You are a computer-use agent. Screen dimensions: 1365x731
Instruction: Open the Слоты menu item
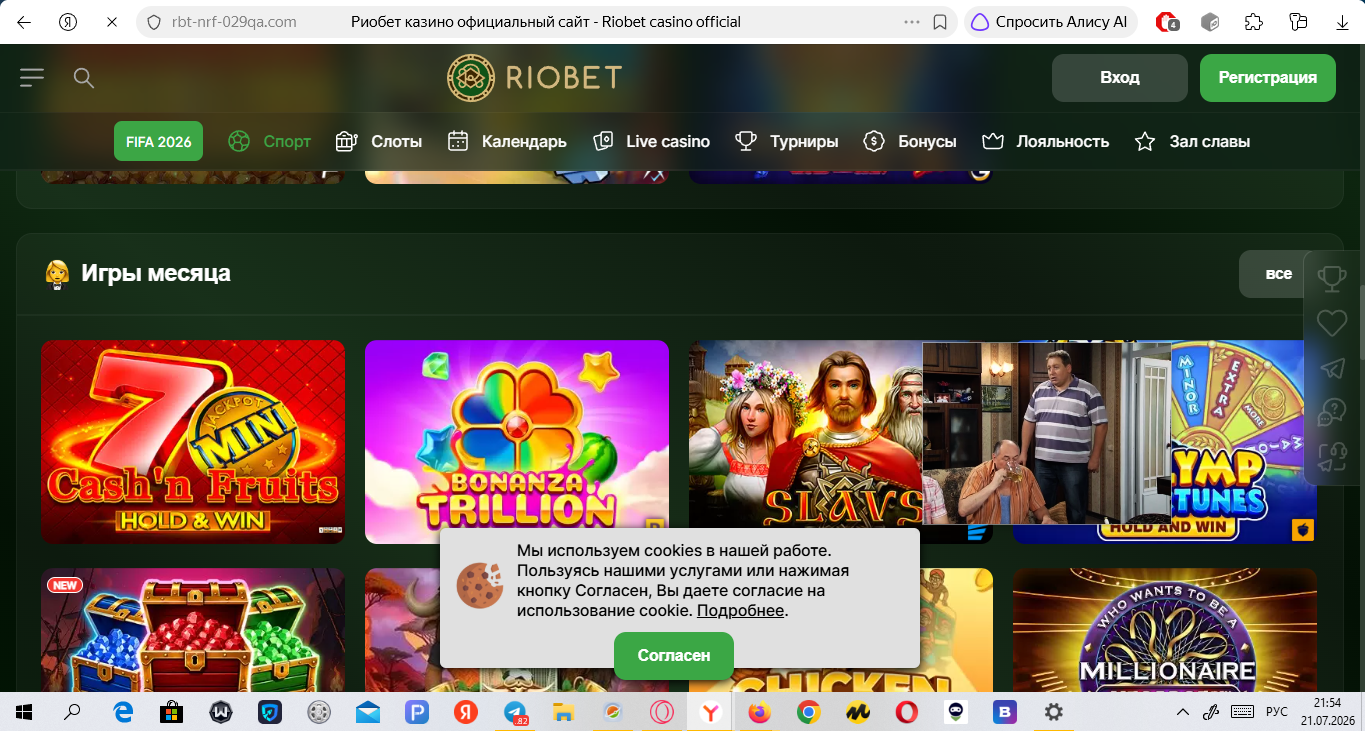379,141
